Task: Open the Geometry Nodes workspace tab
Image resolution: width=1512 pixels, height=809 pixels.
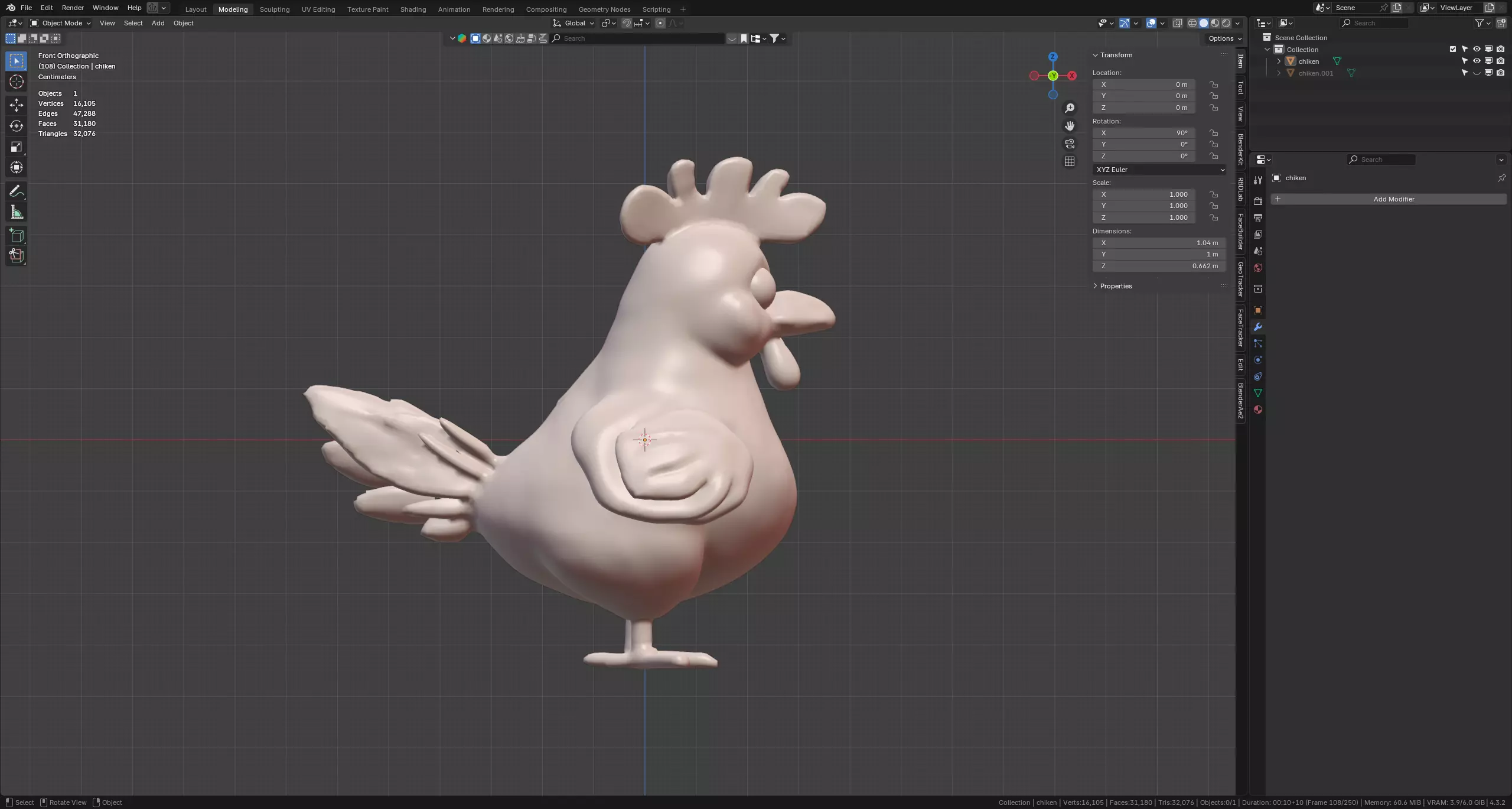Action: 604,9
